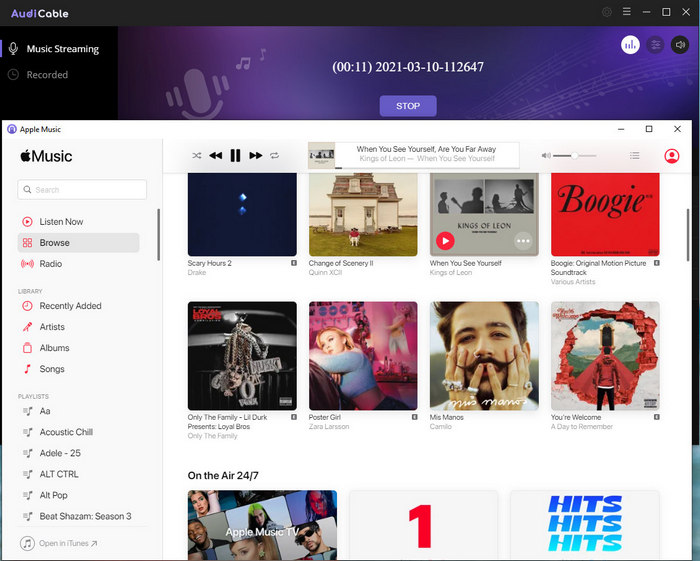Click the Quinn XCII artist link
Image resolution: width=700 pixels, height=561 pixels.
click(325, 272)
